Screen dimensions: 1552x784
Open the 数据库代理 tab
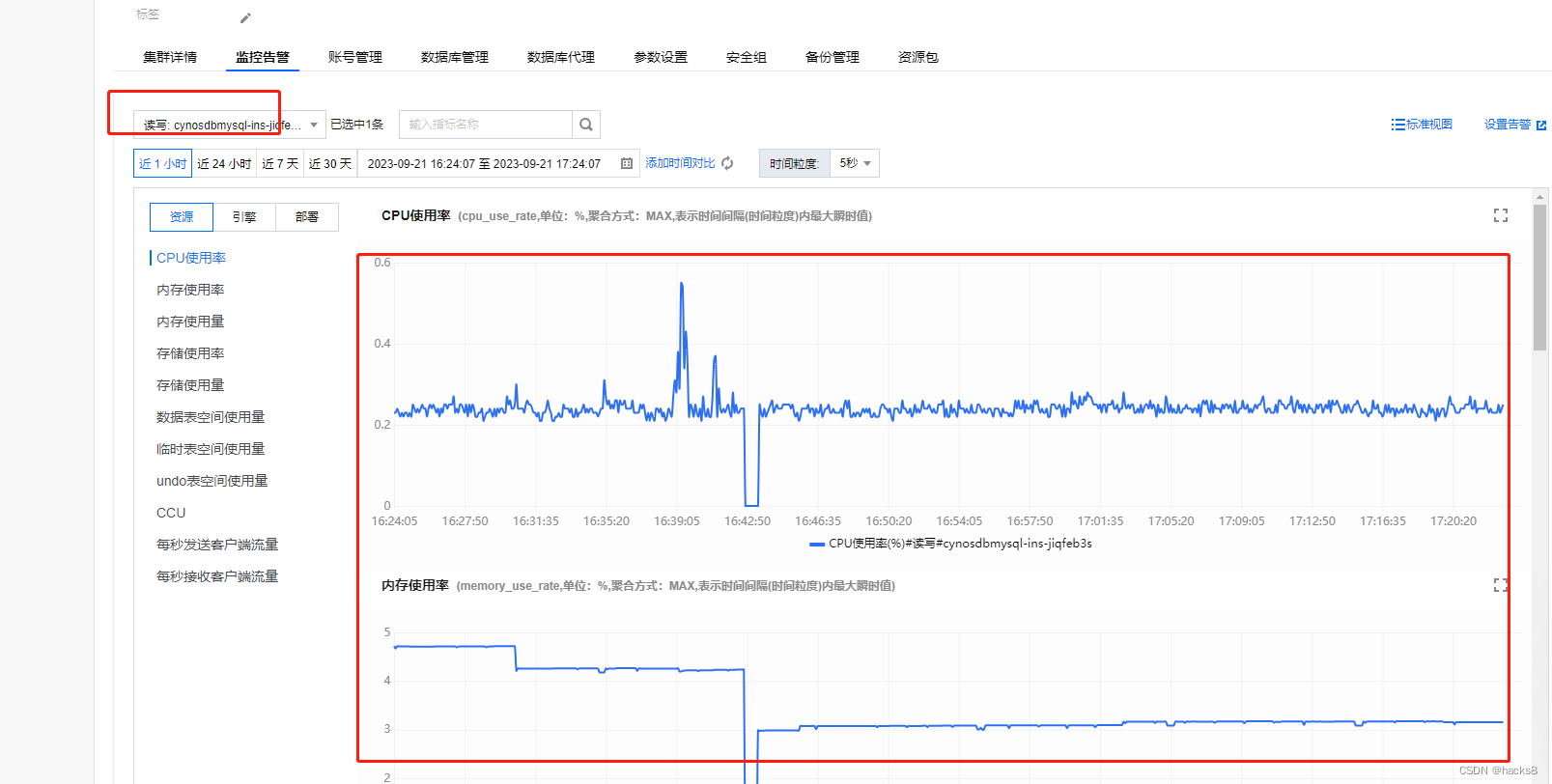point(561,57)
